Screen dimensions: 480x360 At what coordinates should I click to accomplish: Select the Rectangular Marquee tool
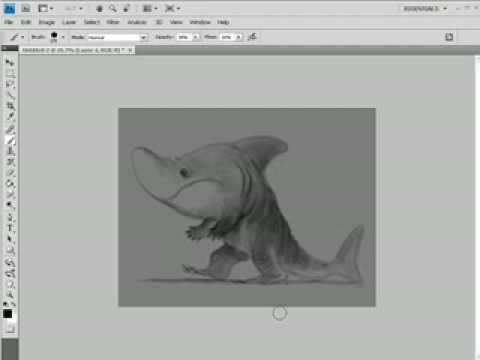10,73
